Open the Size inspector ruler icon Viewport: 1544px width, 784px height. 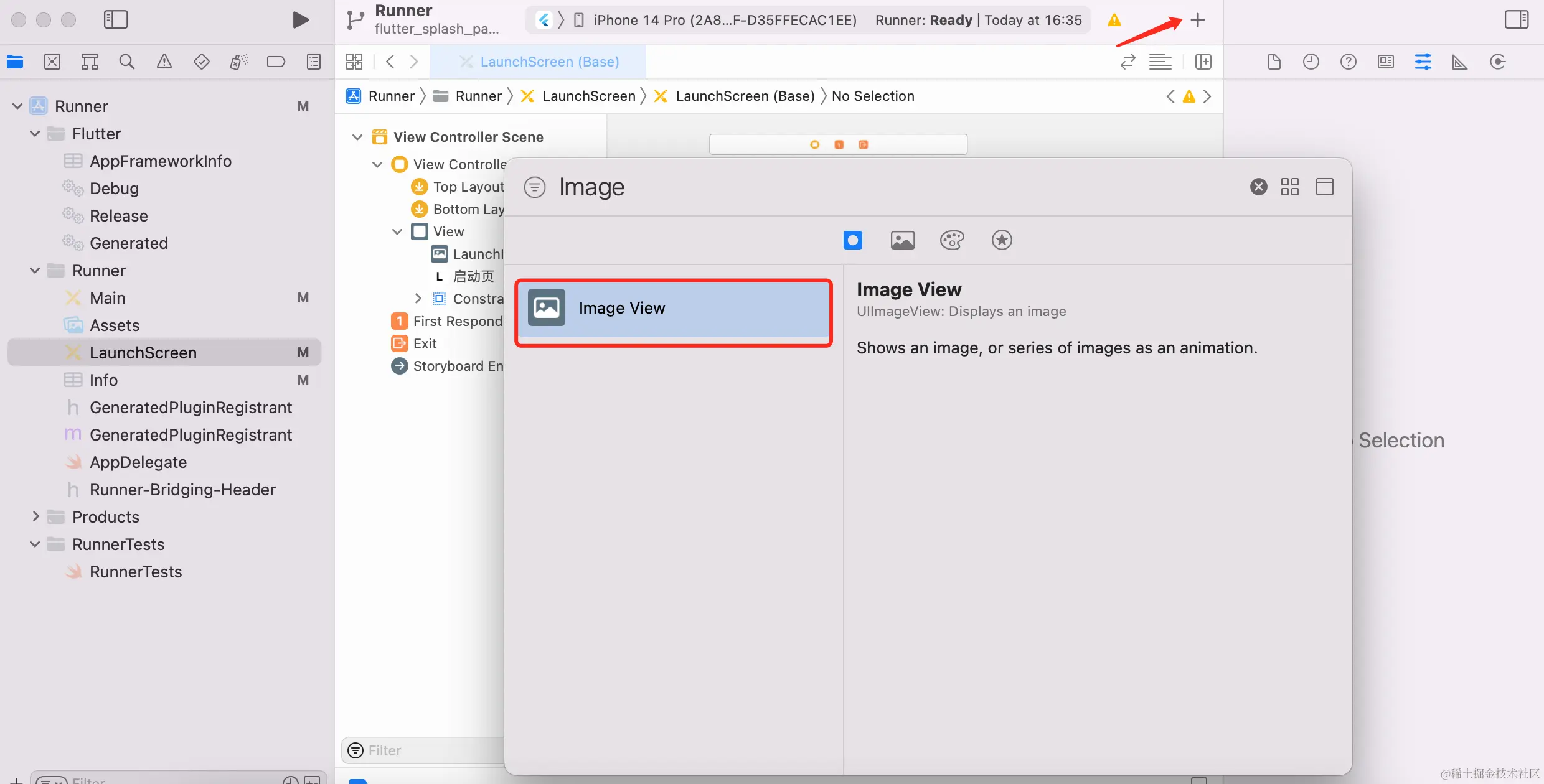pos(1459,62)
